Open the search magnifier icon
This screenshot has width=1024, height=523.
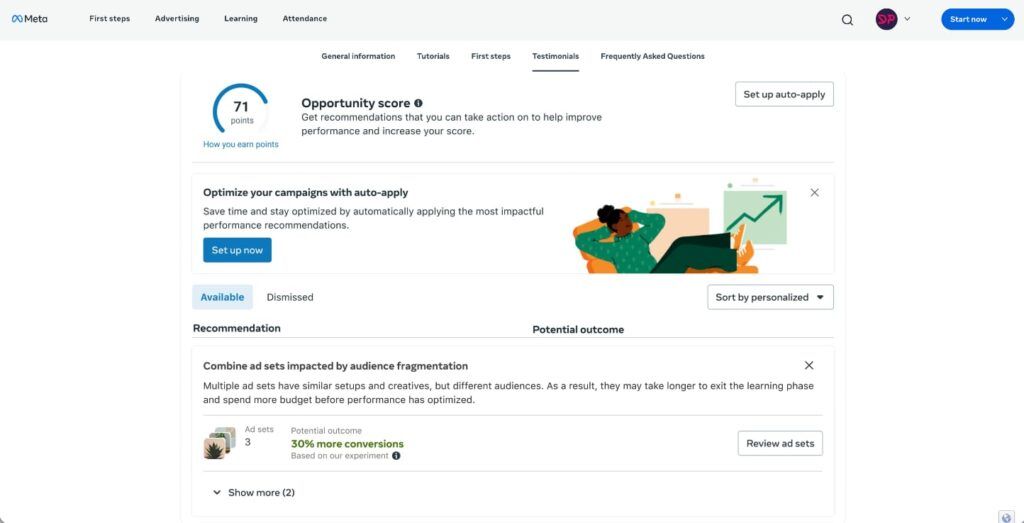(847, 19)
